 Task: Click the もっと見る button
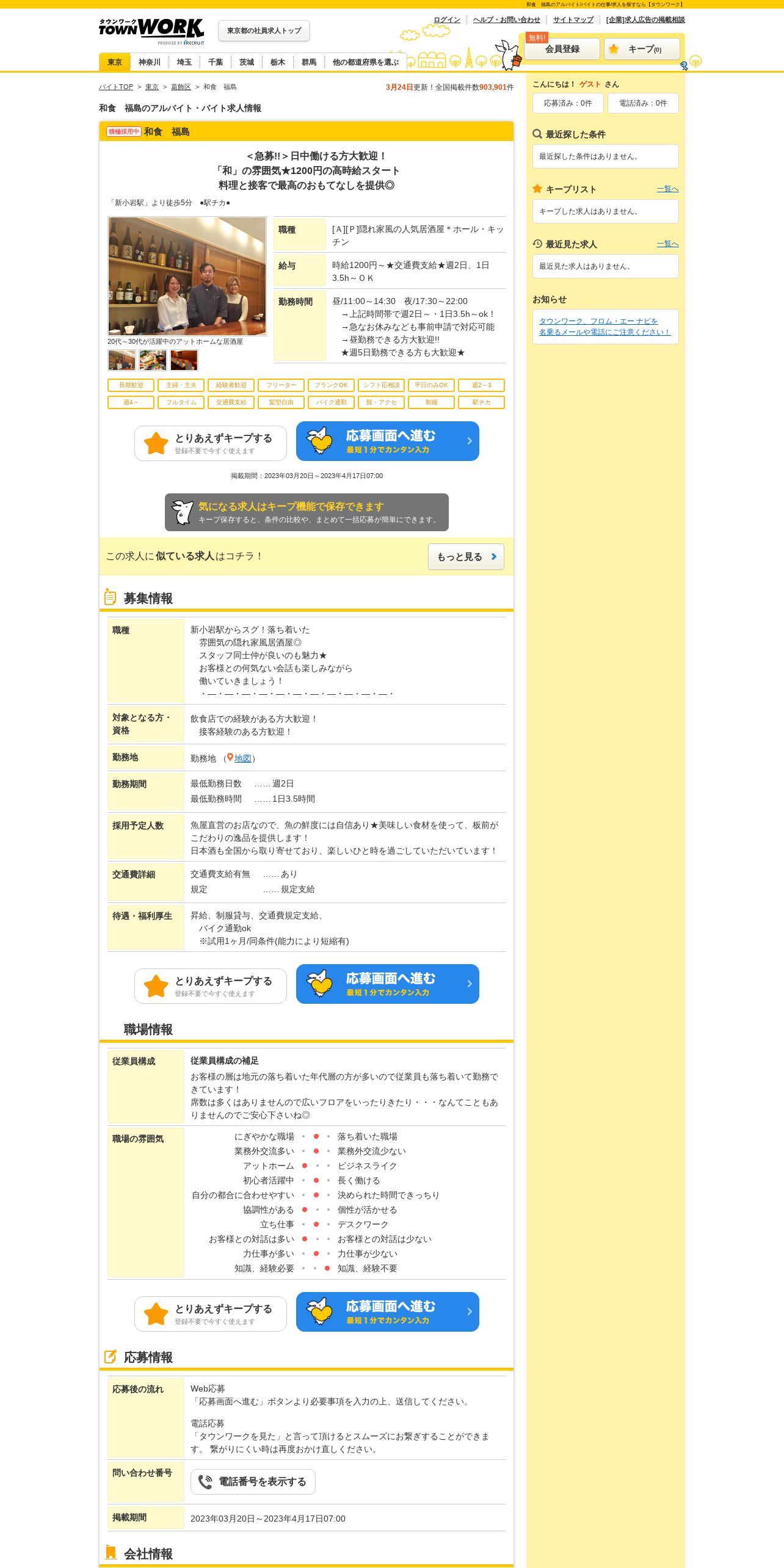tap(466, 557)
